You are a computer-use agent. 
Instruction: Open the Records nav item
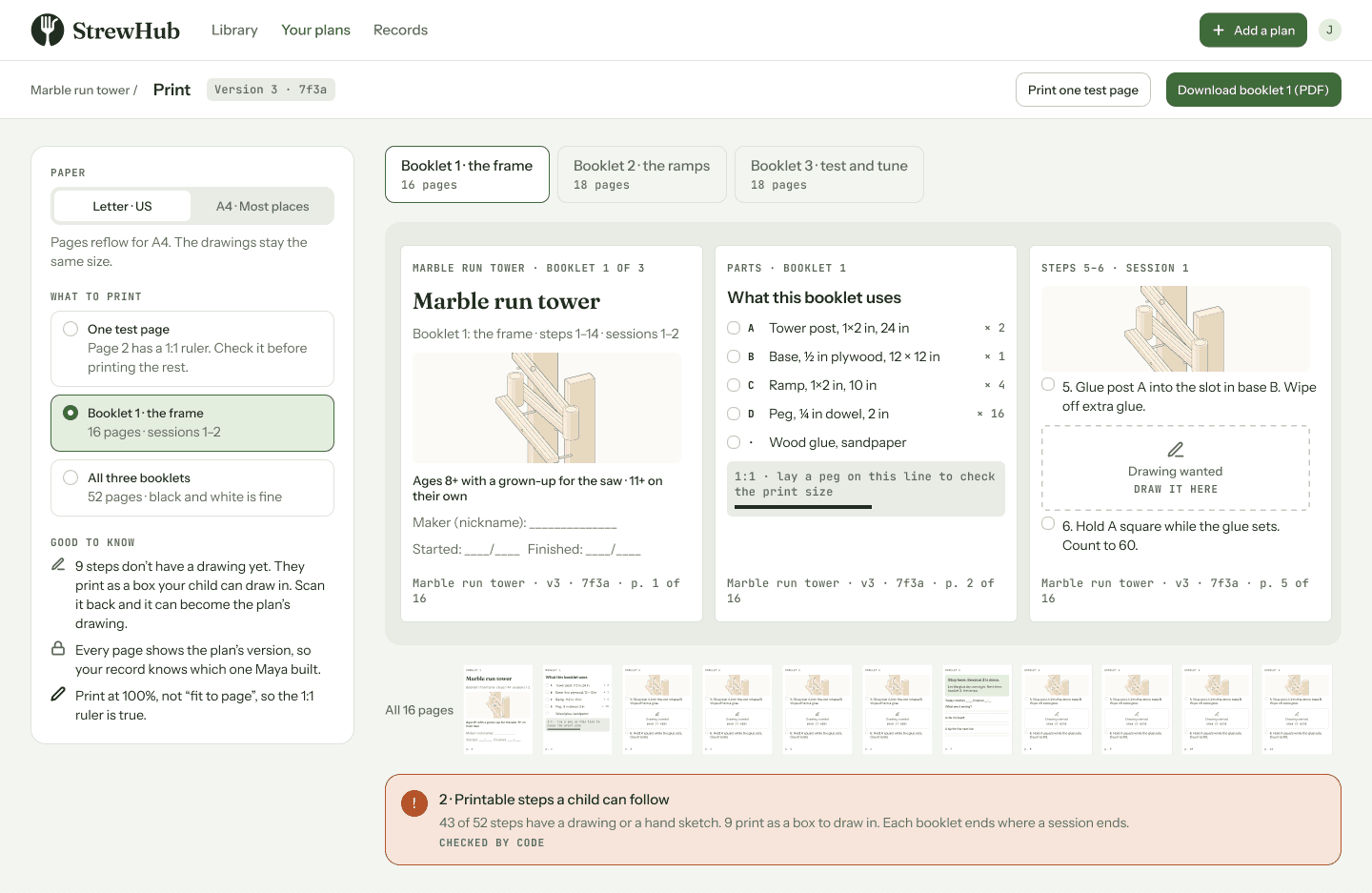click(x=400, y=30)
